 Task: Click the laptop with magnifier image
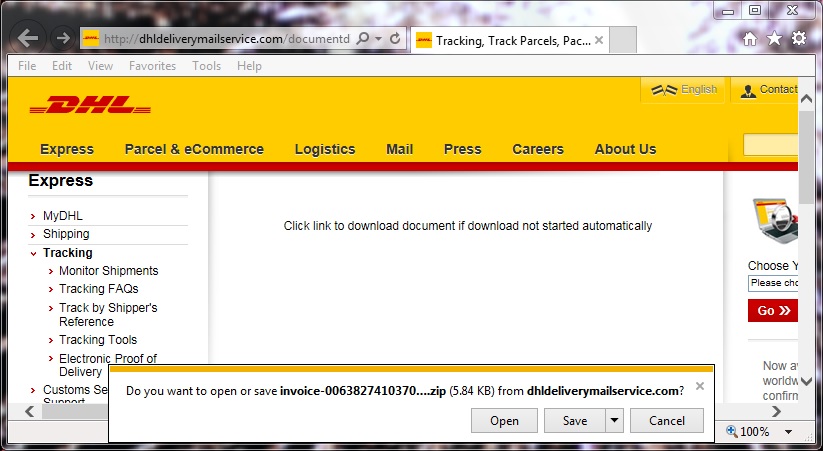(x=775, y=221)
